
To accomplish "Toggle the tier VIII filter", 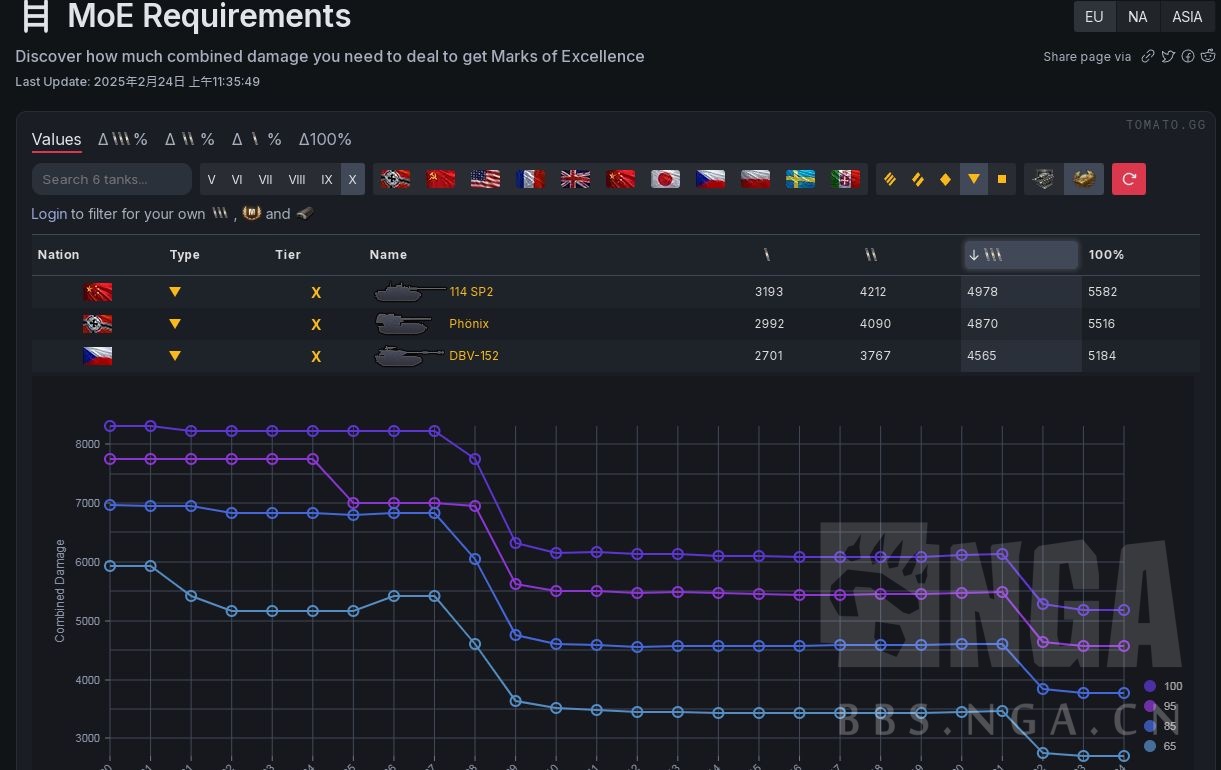I will coord(297,180).
